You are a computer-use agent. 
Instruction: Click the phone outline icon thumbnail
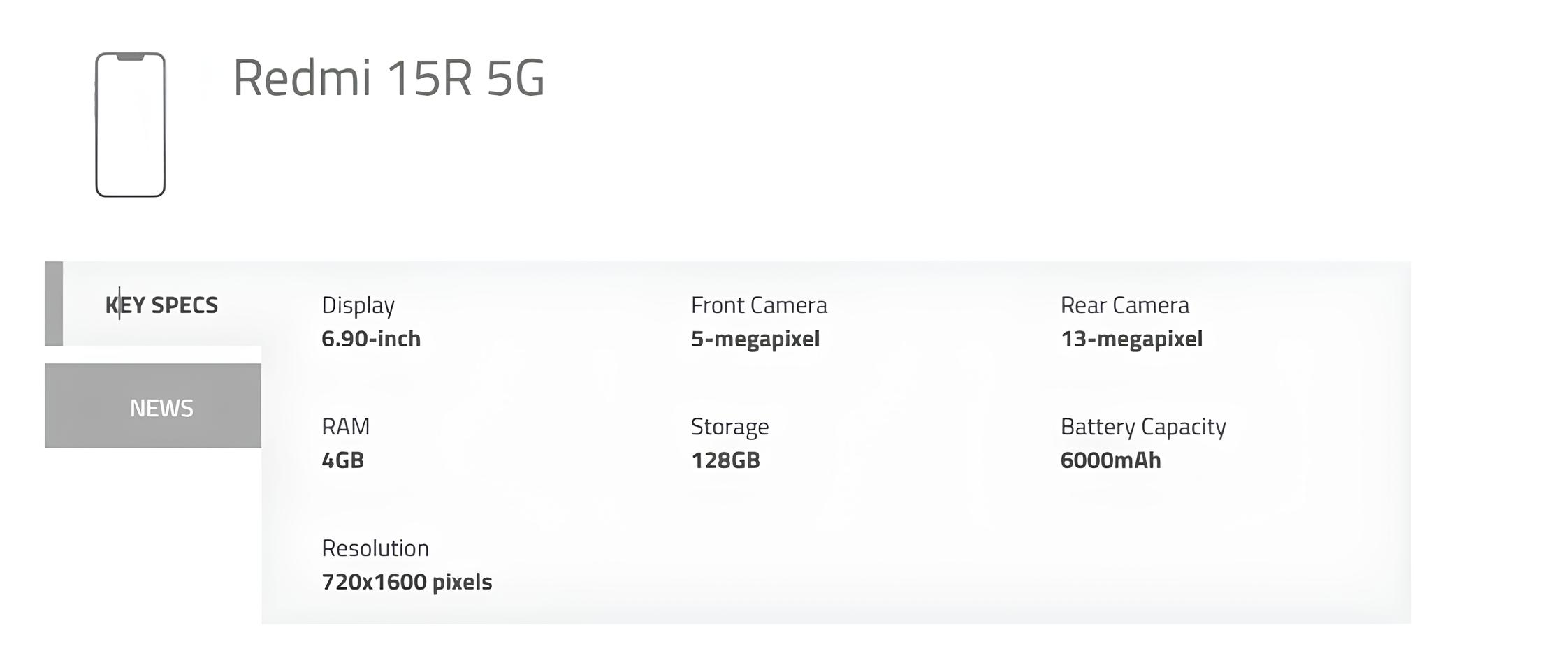(x=130, y=124)
